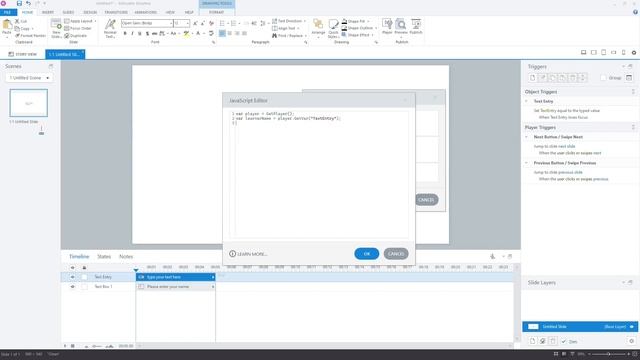Open the Notes tab next to Timeline
640x360 pixels.
pyautogui.click(x=126, y=256)
